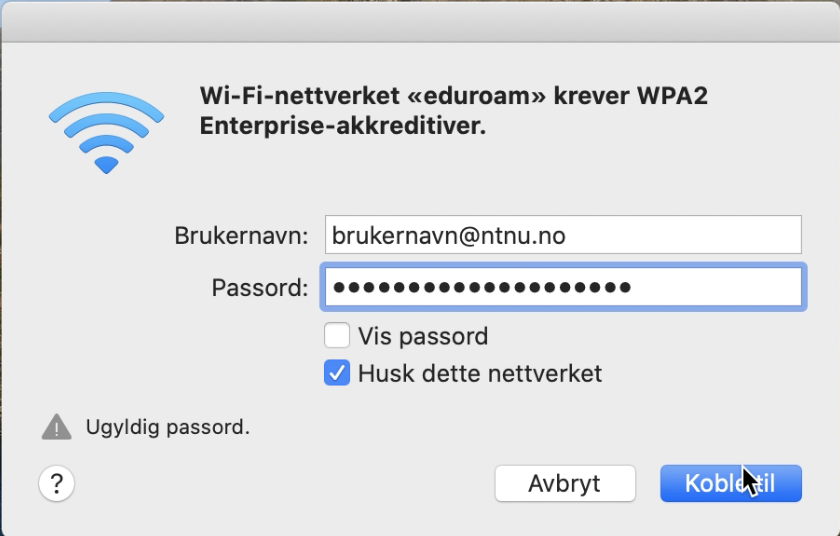
Task: Click the blue checkmark in Husk checkbox
Action: click(x=337, y=373)
